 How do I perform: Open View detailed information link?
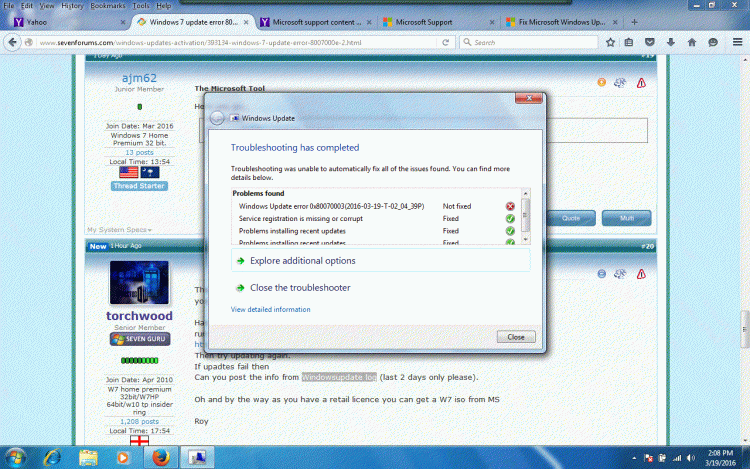click(x=270, y=309)
